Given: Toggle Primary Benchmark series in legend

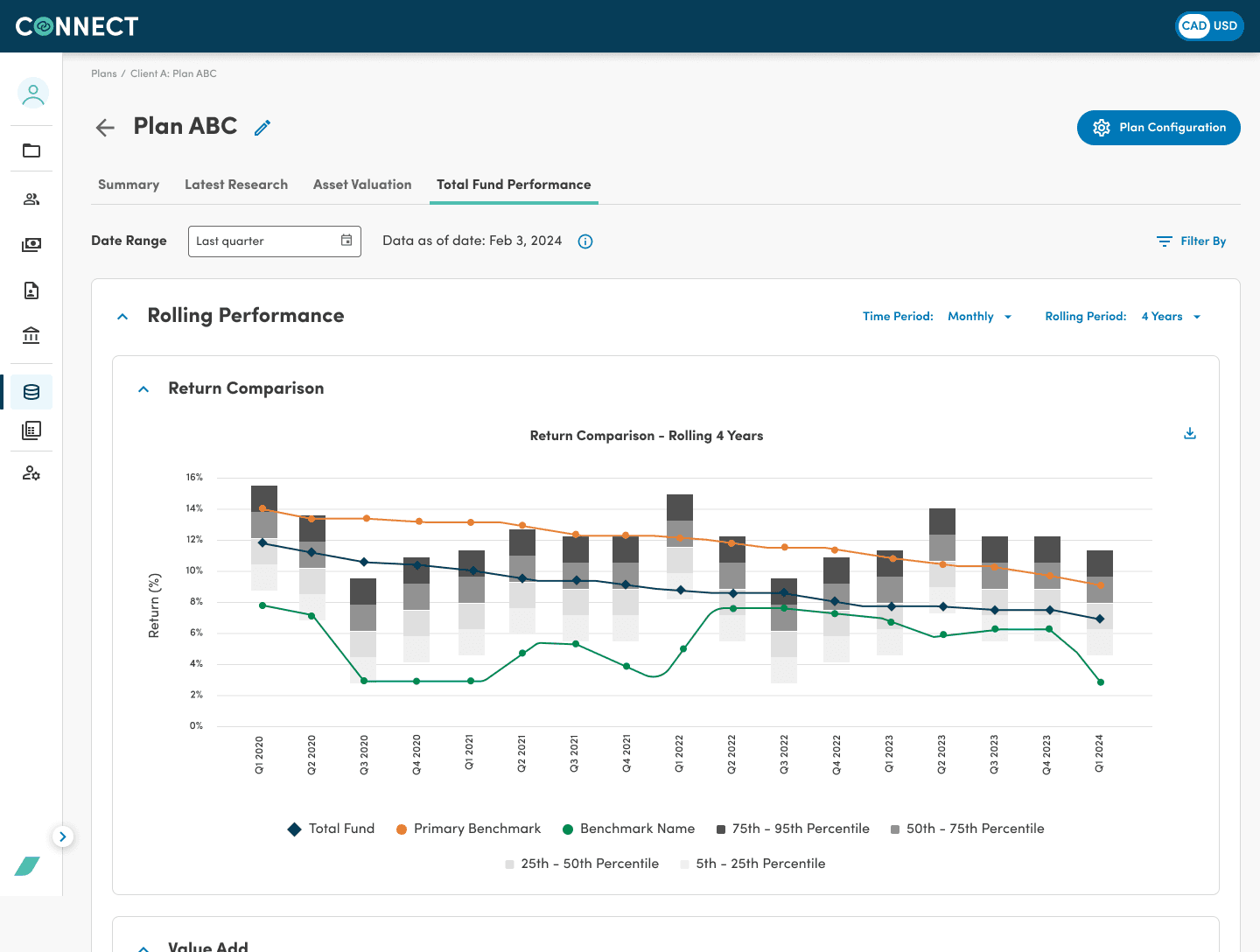Looking at the screenshot, I should click(x=468, y=829).
